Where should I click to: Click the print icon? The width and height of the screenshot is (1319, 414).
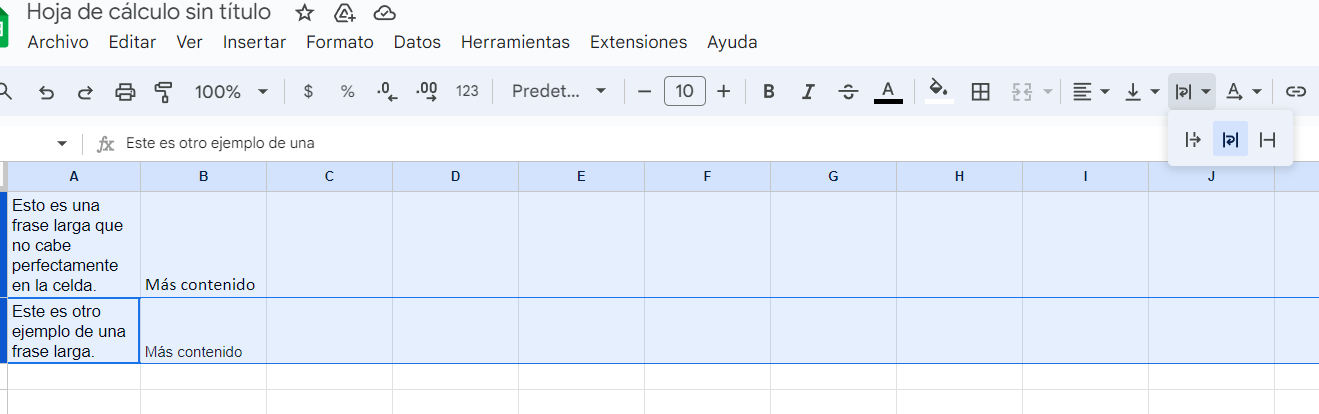(125, 92)
